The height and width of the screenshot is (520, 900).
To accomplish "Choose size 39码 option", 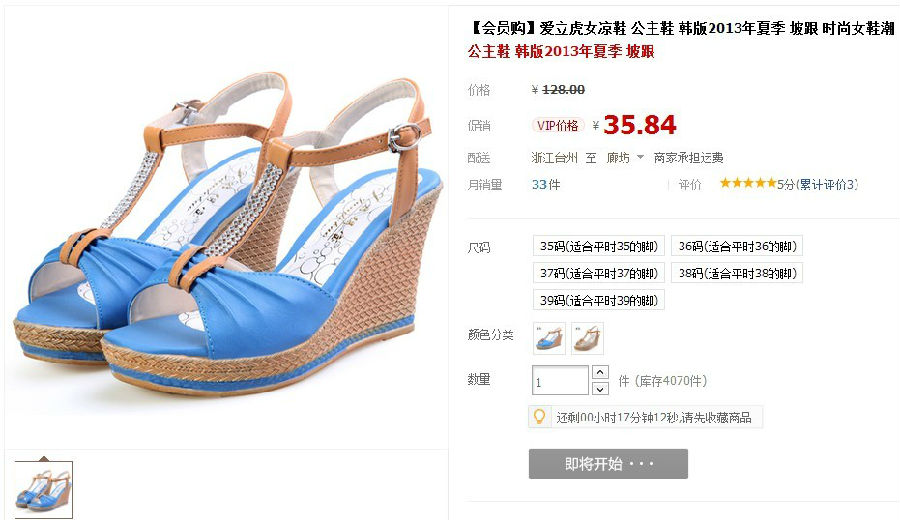I will coord(599,300).
